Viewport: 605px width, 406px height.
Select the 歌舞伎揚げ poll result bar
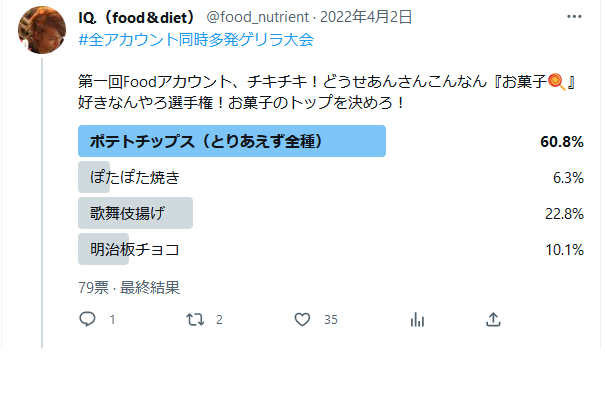tap(331, 213)
